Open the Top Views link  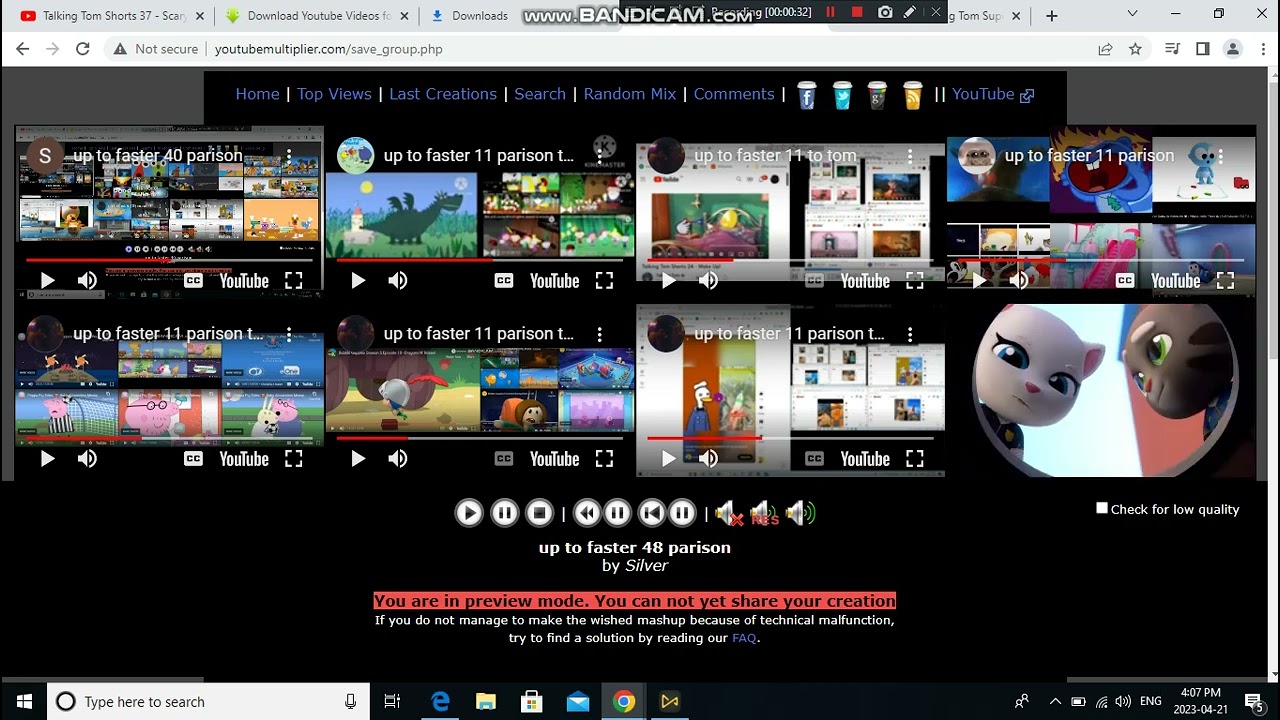click(x=334, y=94)
